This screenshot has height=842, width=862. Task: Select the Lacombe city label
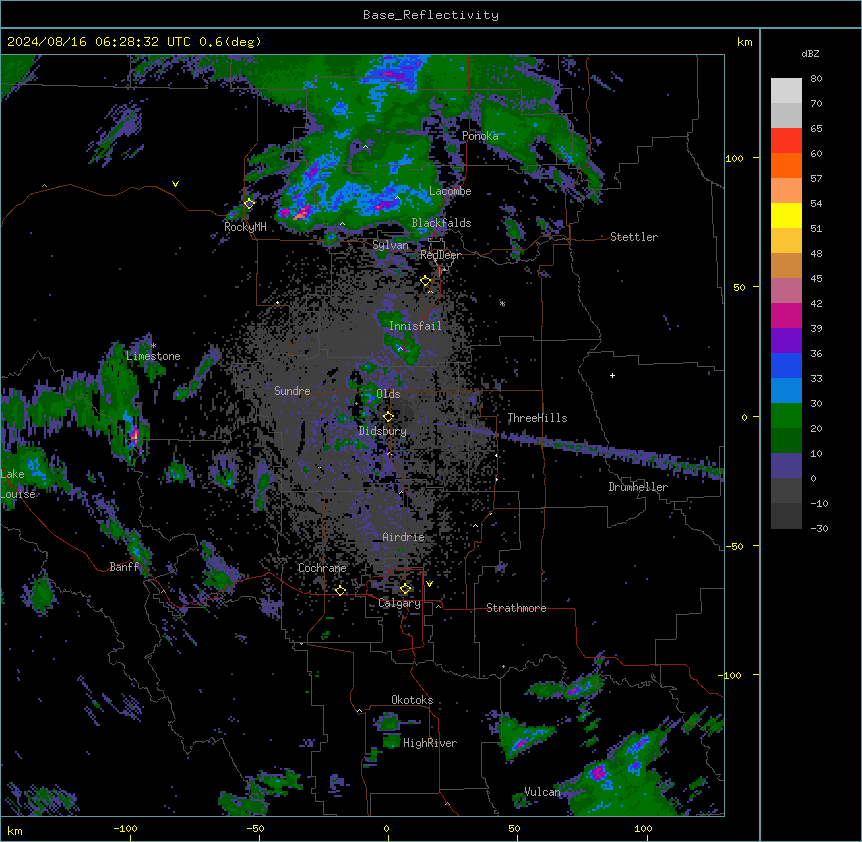tap(450, 191)
